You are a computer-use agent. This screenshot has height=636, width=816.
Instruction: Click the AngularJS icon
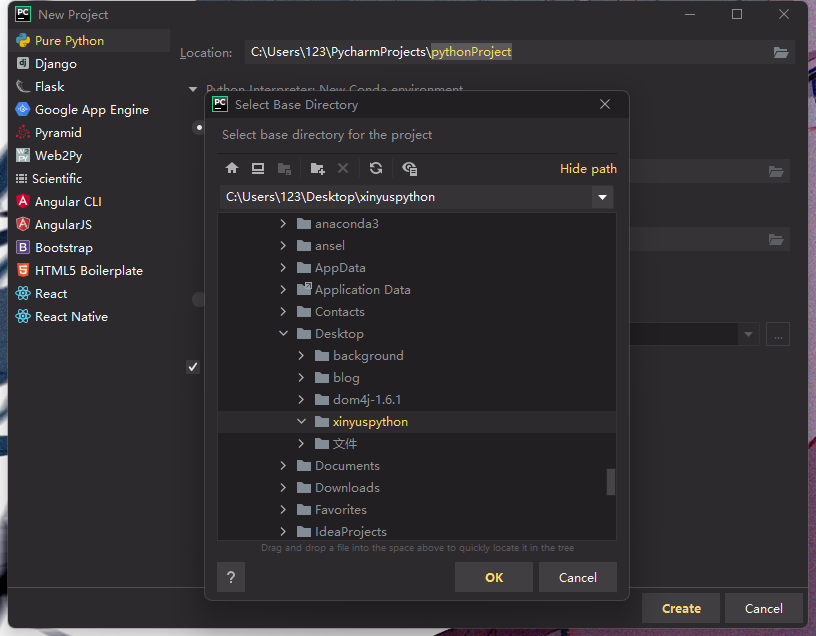[x=23, y=224]
